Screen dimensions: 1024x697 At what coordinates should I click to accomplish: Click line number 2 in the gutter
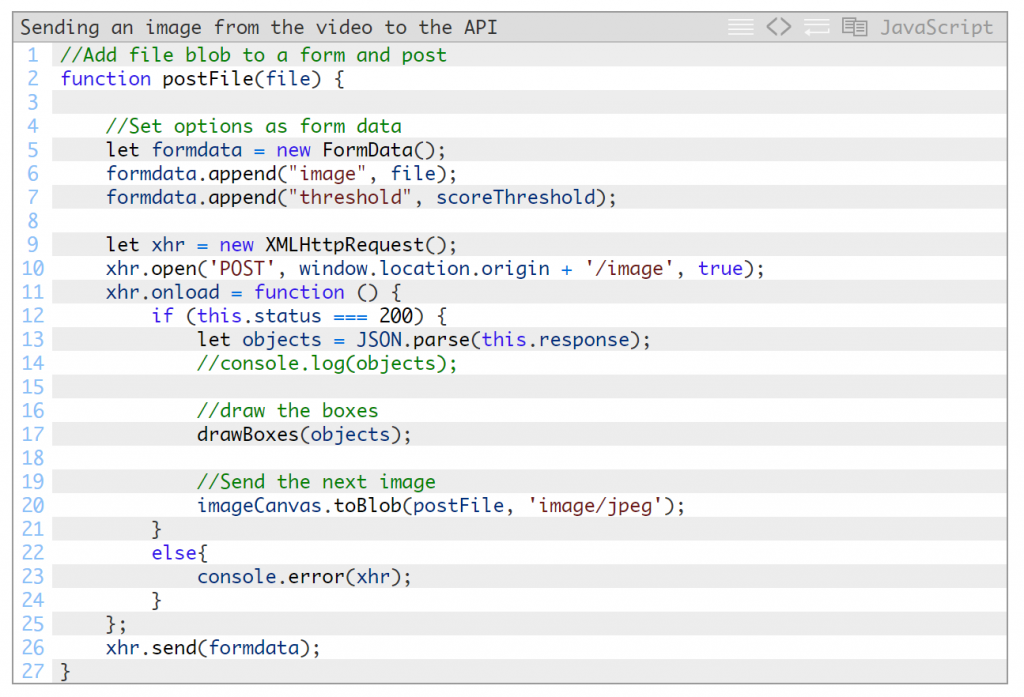coord(33,78)
